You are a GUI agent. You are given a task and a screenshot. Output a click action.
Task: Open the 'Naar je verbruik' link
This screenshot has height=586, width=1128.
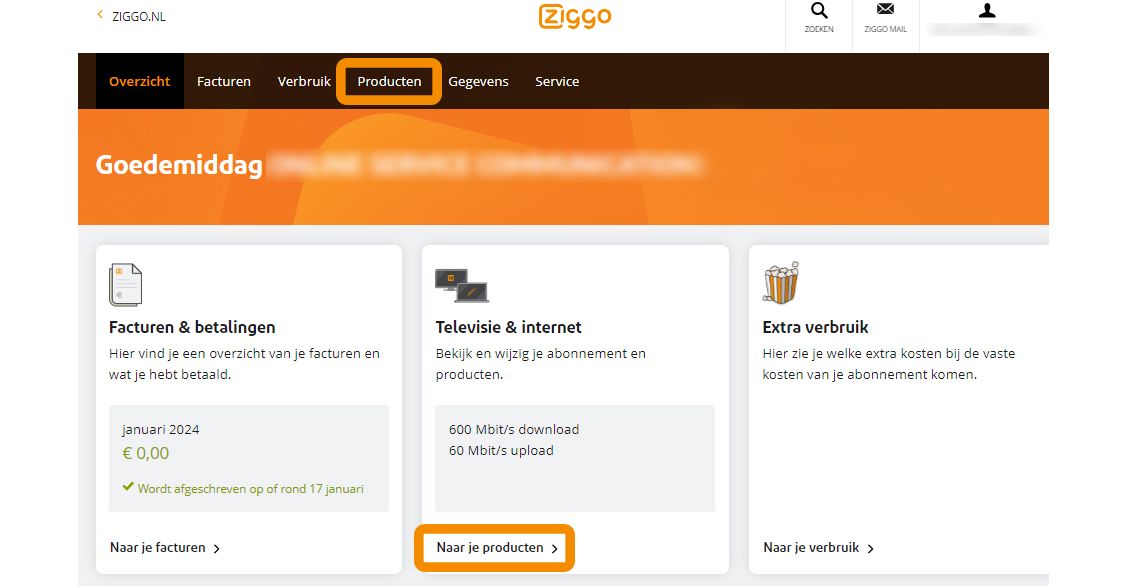[x=818, y=548]
